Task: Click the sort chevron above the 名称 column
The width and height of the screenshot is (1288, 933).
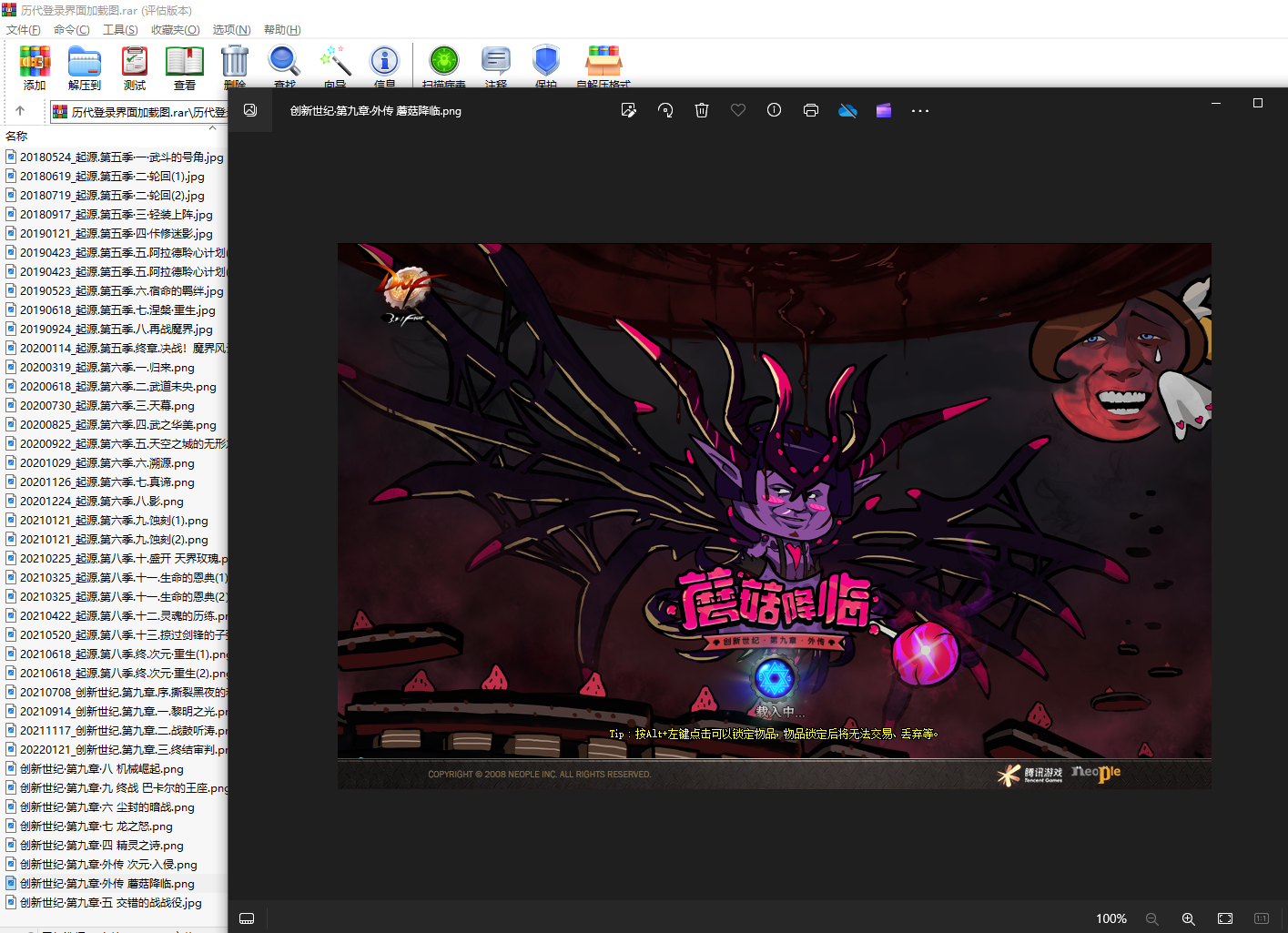Action: [212, 128]
